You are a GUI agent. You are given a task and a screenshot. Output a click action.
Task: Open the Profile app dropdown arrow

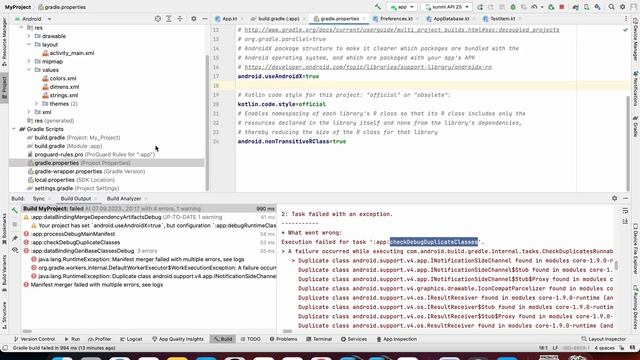pos(542,7)
